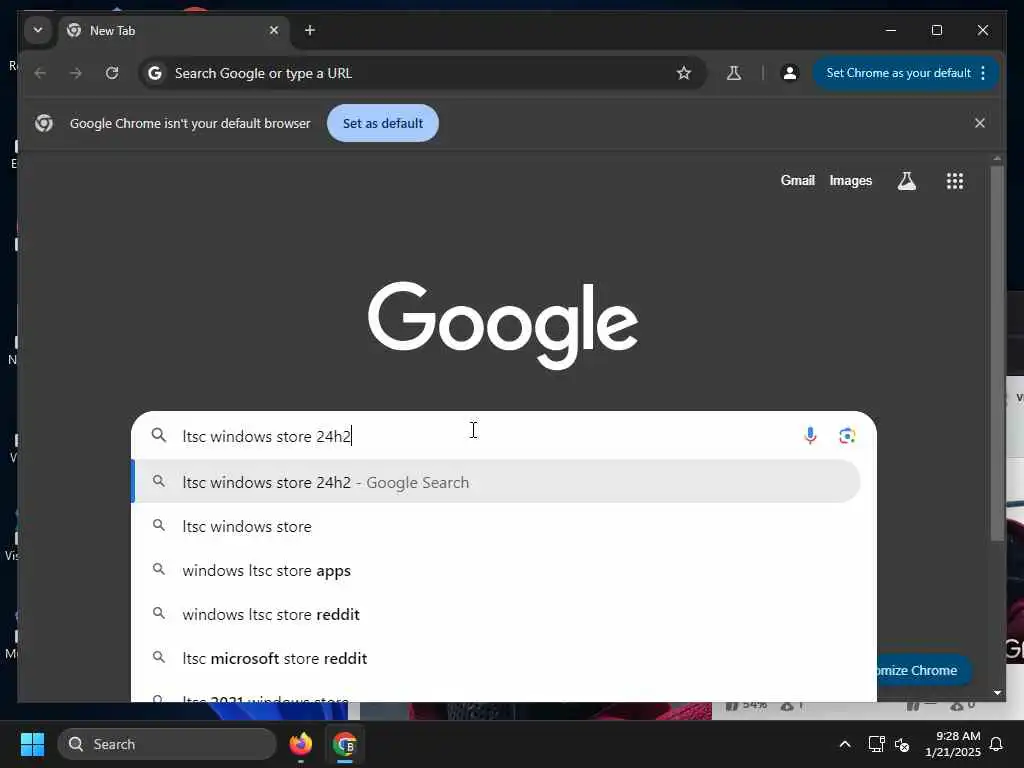The image size is (1024, 768).
Task: Open Firefox from the taskbar
Action: click(x=301, y=744)
